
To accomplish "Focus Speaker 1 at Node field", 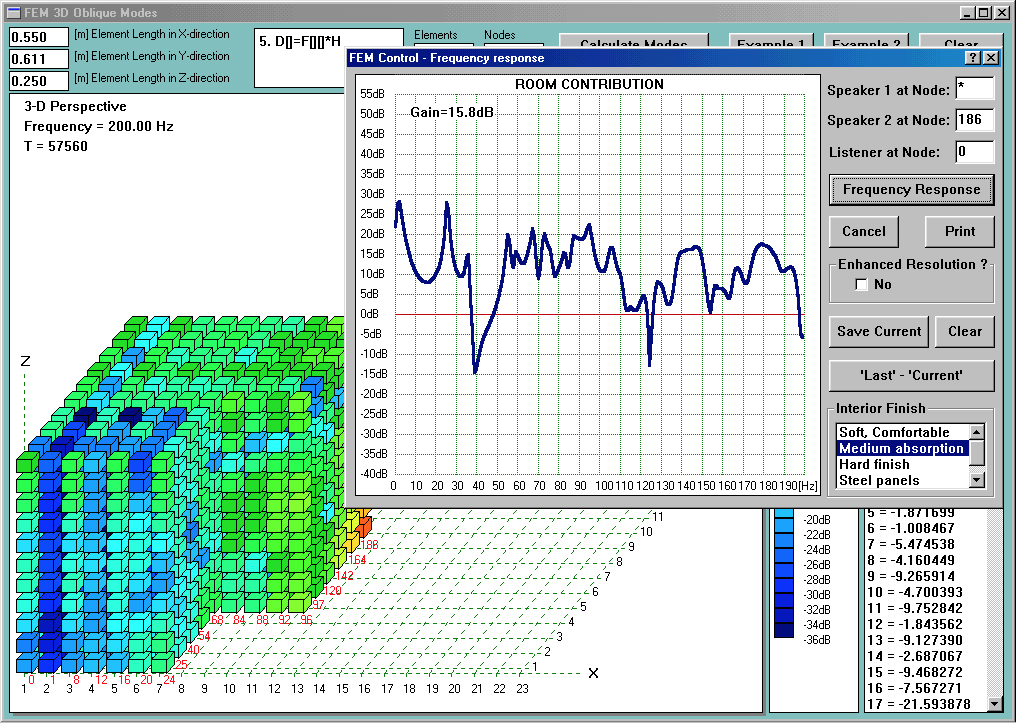I will pos(975,89).
